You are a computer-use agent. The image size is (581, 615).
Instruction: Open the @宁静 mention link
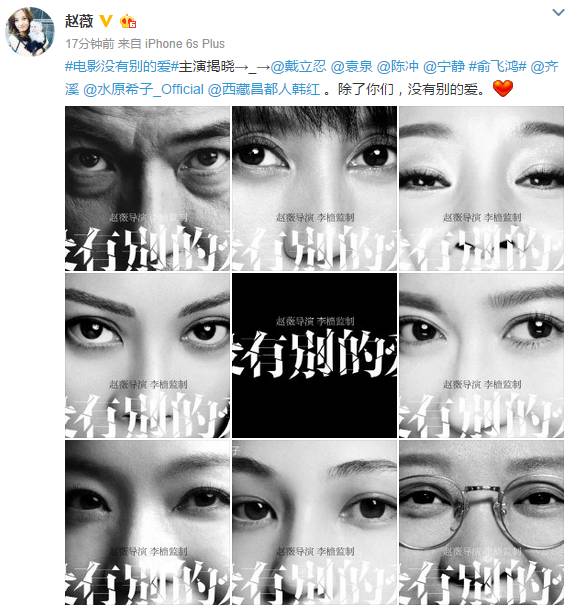(444, 66)
